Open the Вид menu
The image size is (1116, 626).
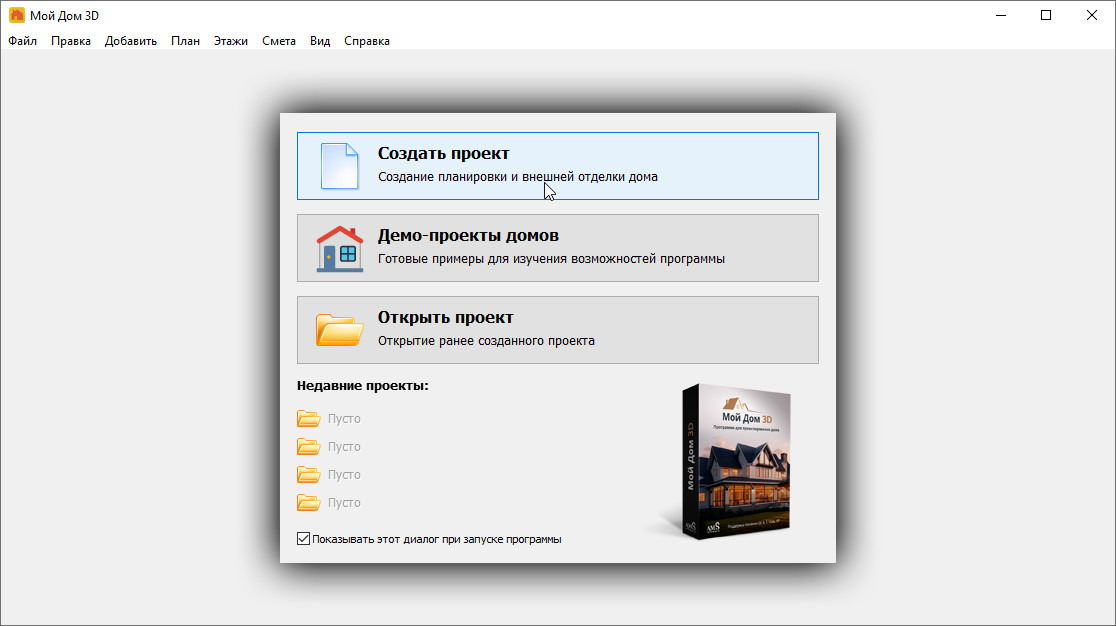(320, 41)
